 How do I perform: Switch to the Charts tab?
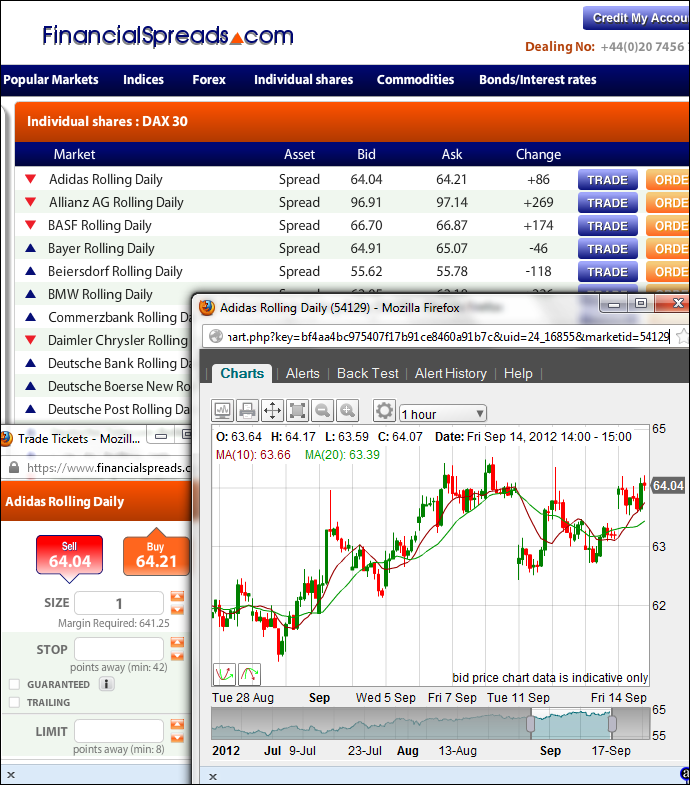242,373
